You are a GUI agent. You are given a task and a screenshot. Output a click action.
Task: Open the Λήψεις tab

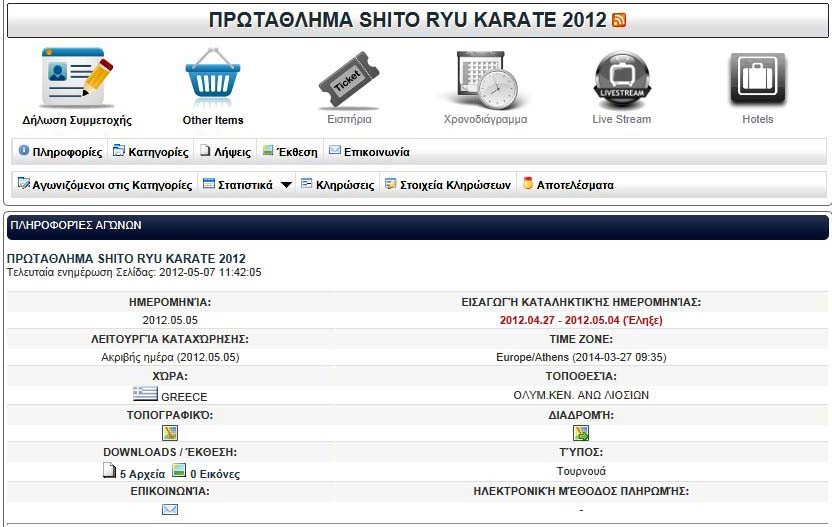225,152
